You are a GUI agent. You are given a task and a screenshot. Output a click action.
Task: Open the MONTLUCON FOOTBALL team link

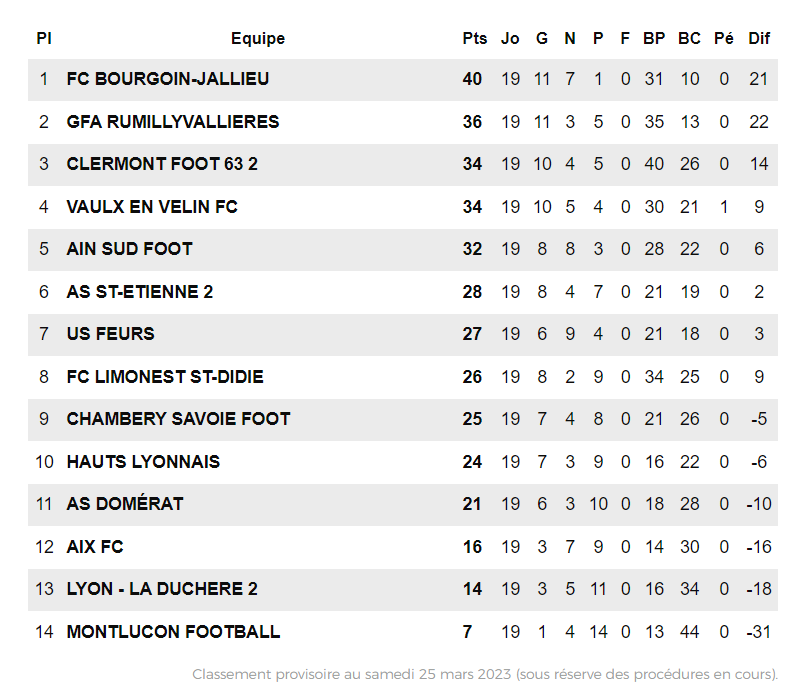[x=173, y=632]
